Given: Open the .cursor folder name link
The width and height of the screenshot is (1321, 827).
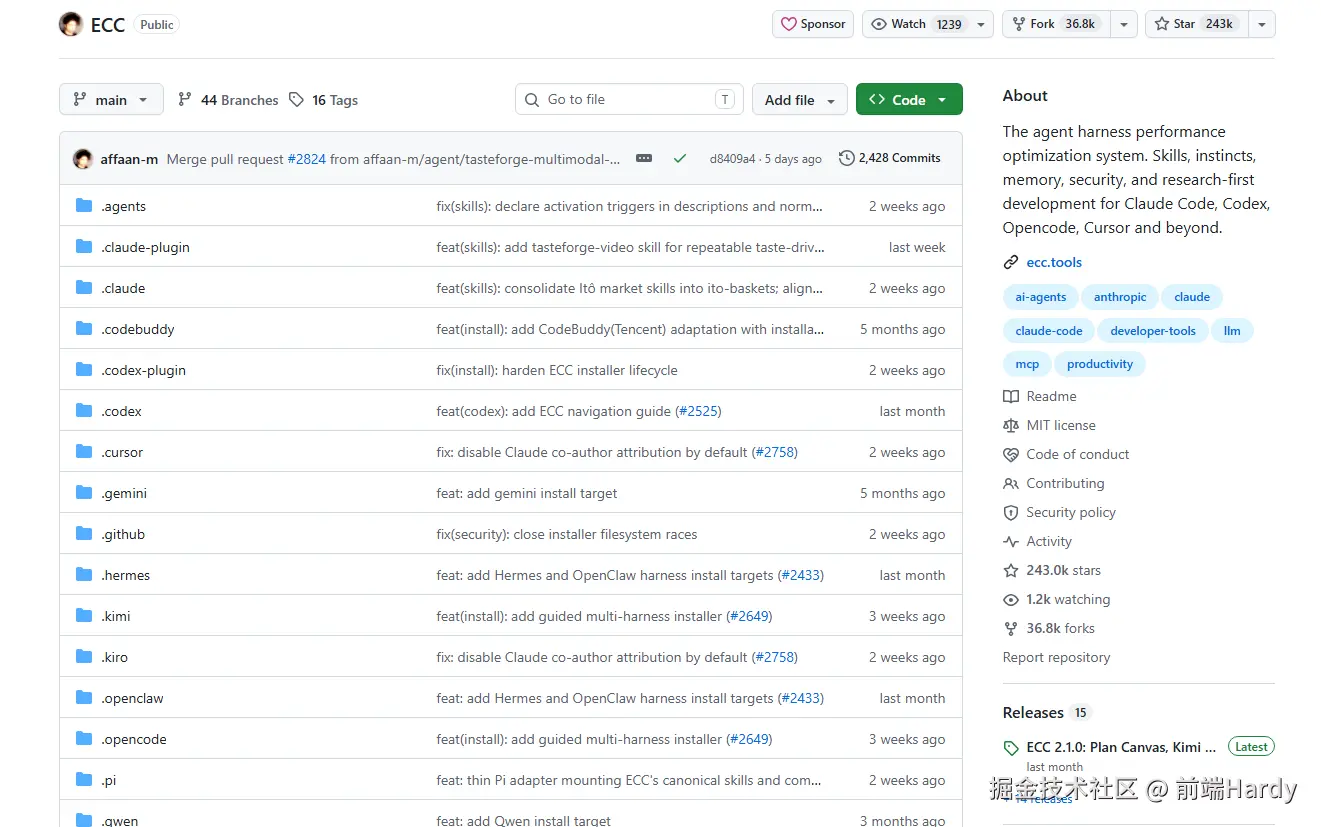Looking at the screenshot, I should [122, 452].
